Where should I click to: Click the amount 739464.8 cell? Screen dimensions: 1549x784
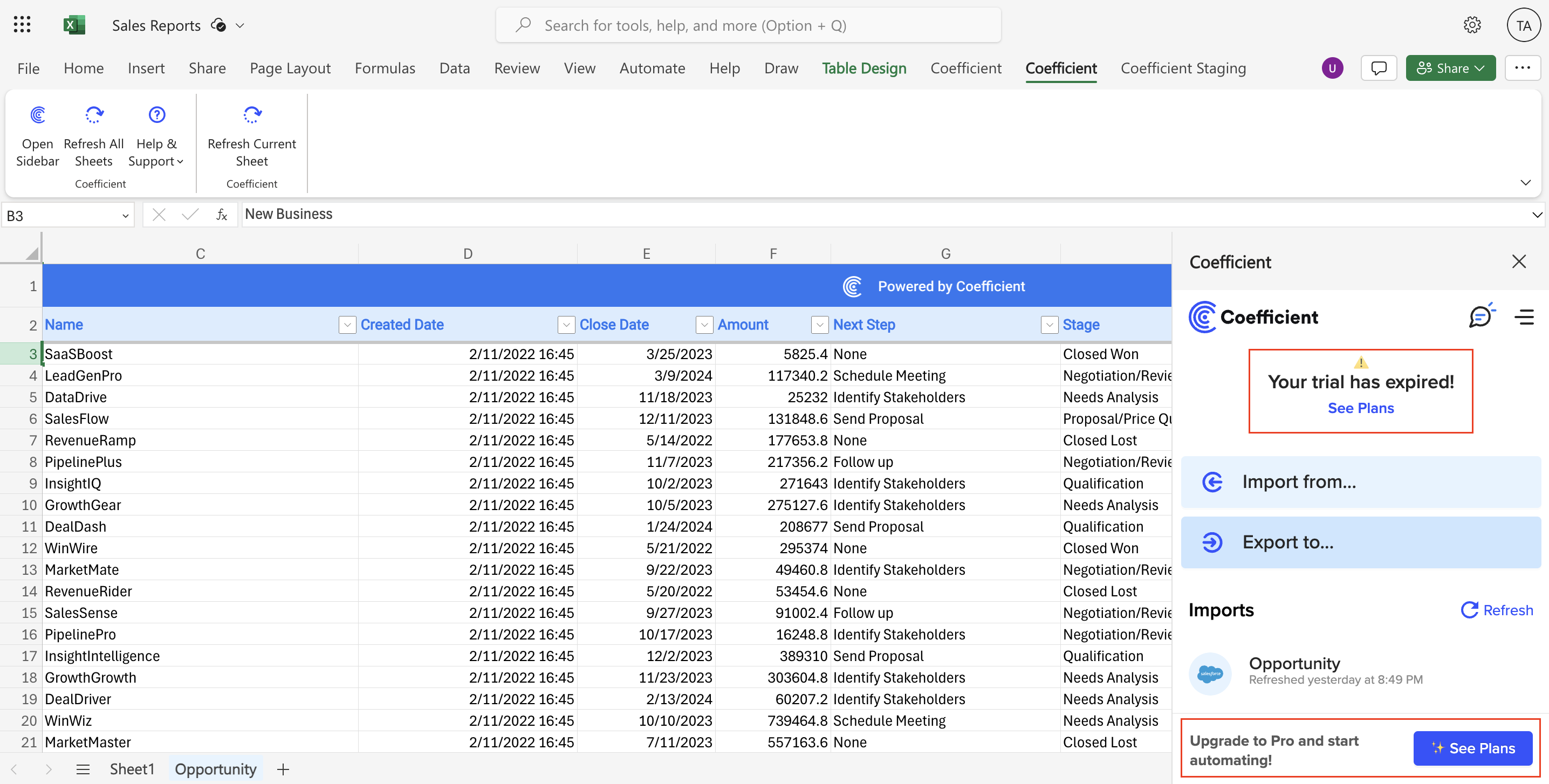pos(773,721)
